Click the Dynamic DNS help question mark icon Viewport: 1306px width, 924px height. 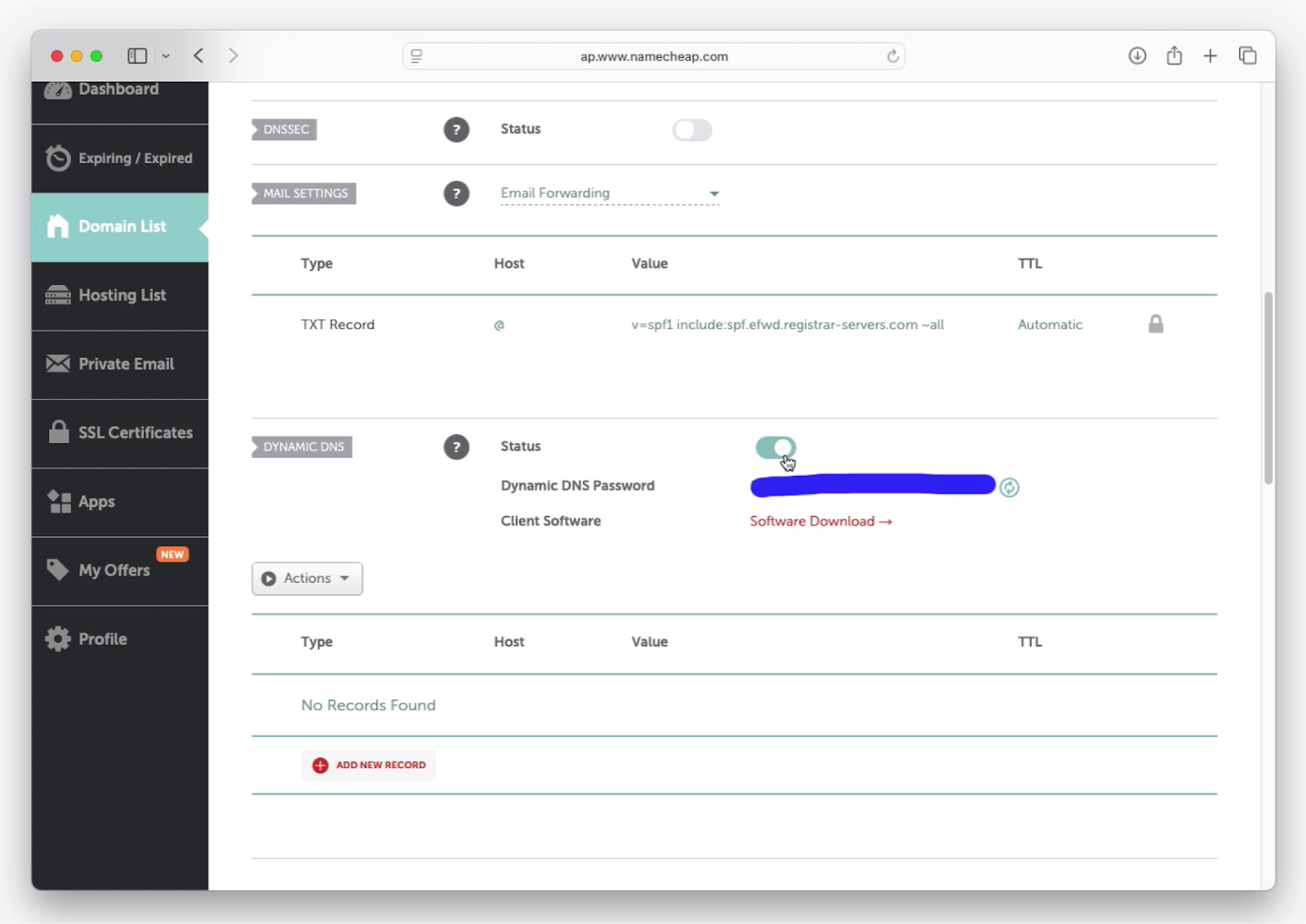point(456,447)
